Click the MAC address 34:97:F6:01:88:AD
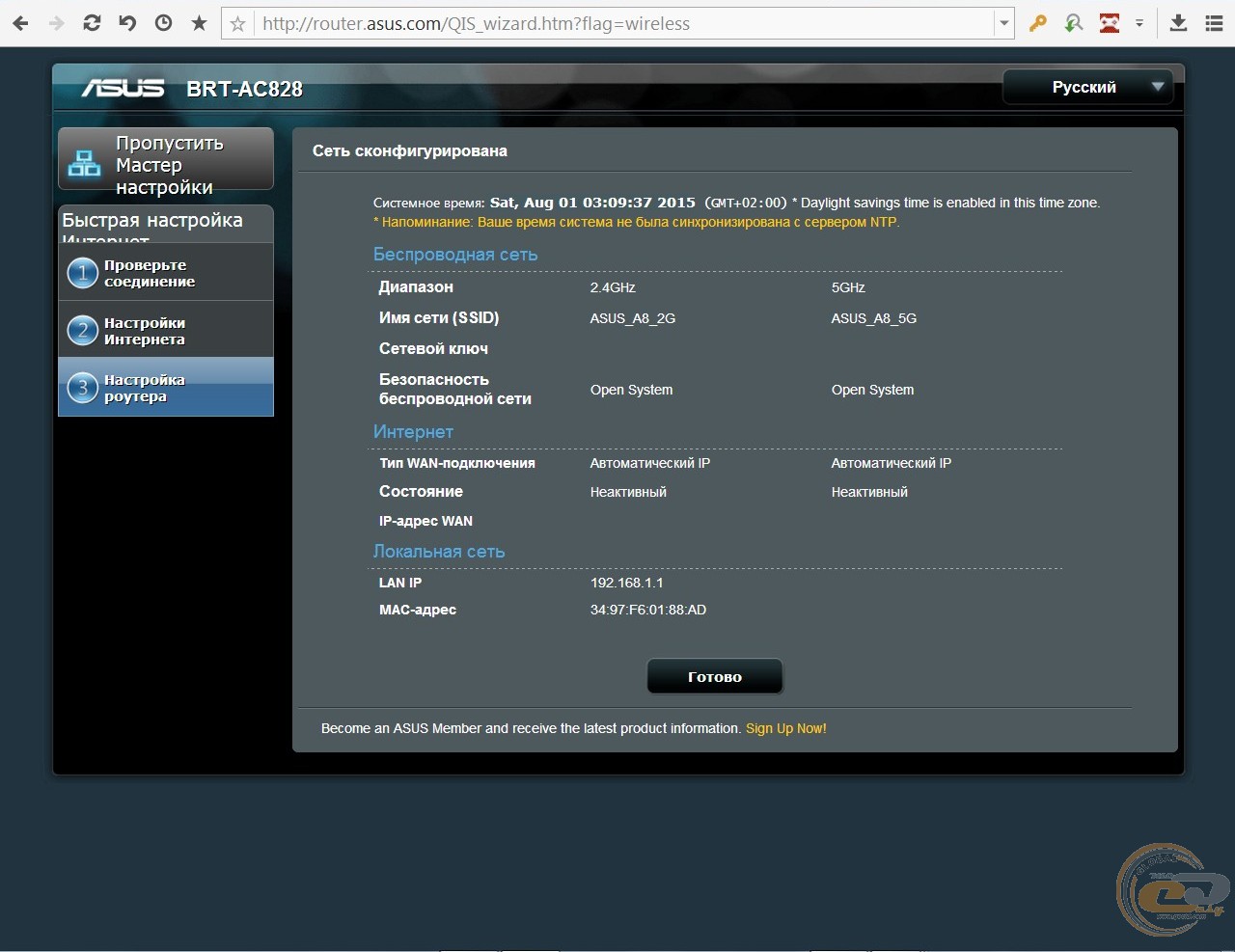This screenshot has height=952, width=1235. (x=648, y=610)
